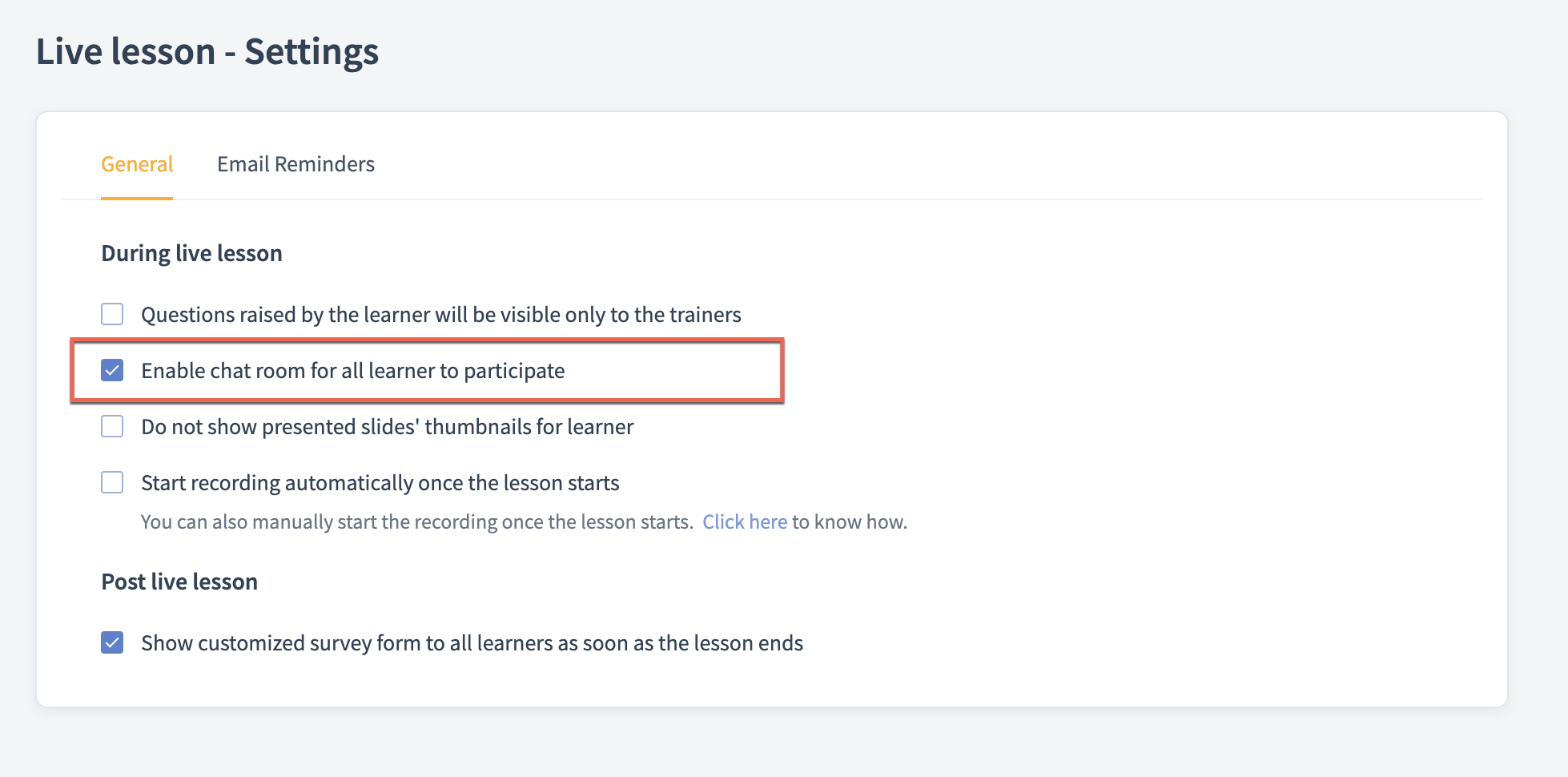
Task: Click the 'to know how.' text after link
Action: (x=850, y=522)
